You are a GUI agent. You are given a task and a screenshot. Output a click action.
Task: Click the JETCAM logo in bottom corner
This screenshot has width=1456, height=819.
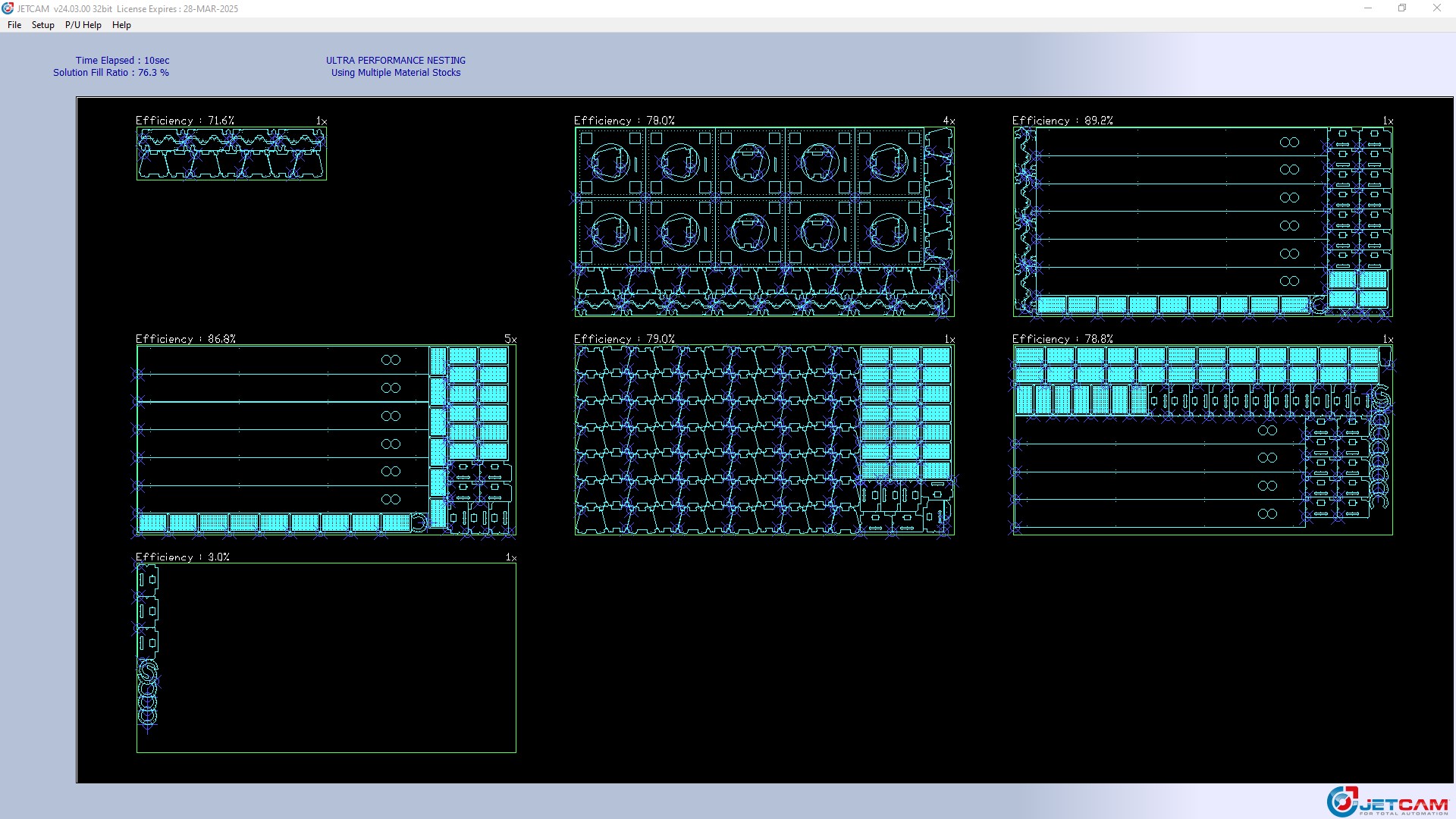click(1387, 802)
